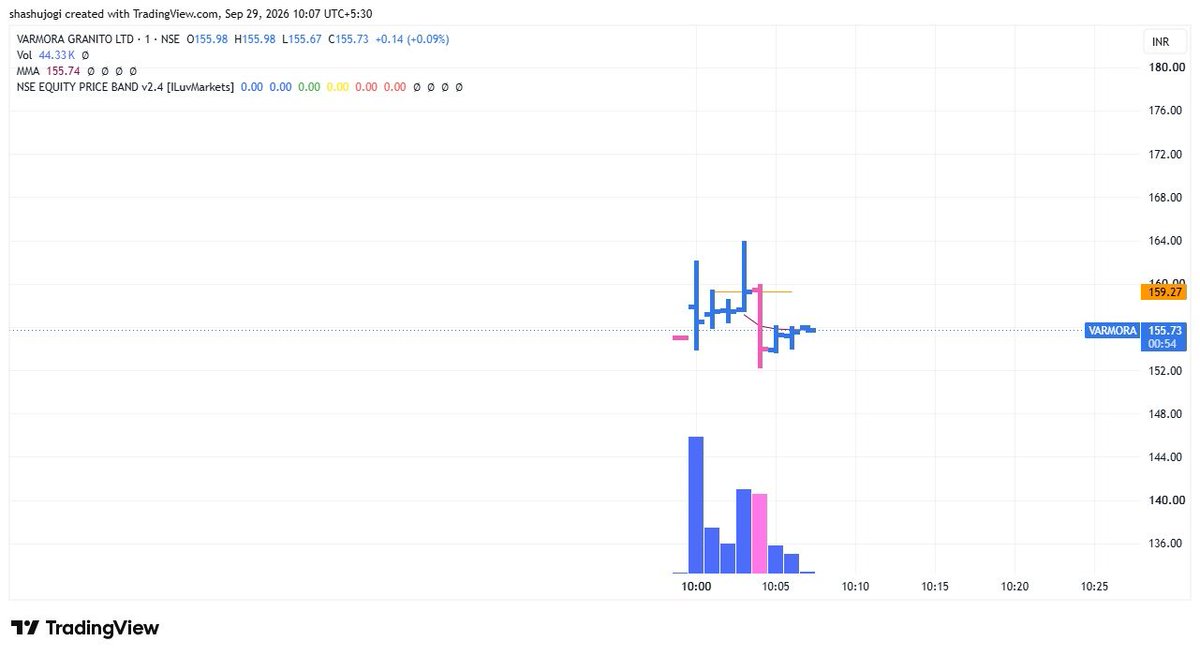This screenshot has width=1200, height=656.
Task: Click the 176.00 price axis label
Action: coord(1166,111)
